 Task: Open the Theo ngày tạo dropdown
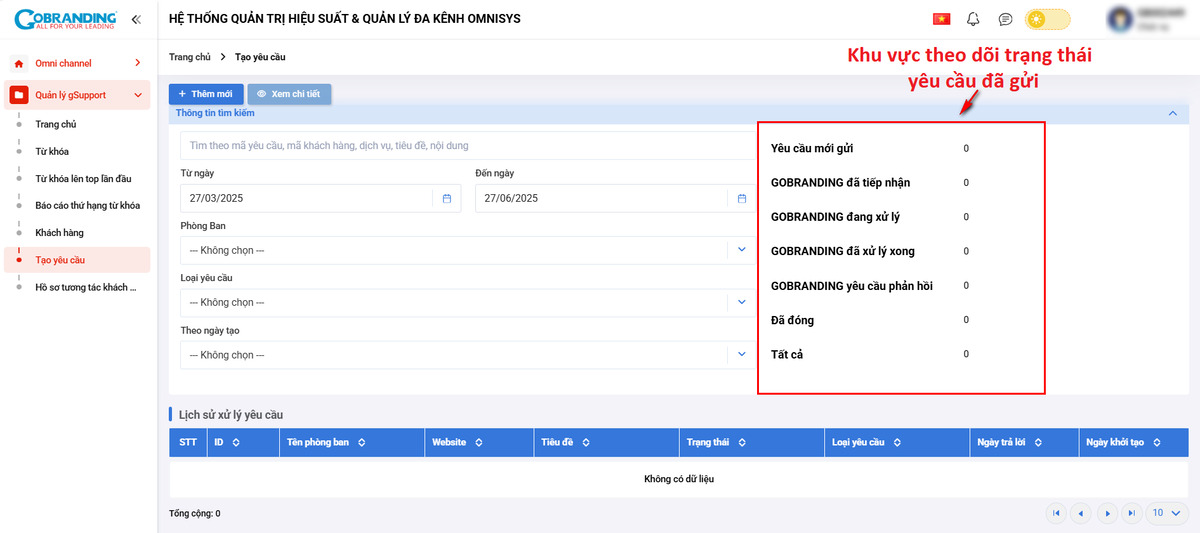[x=741, y=354]
